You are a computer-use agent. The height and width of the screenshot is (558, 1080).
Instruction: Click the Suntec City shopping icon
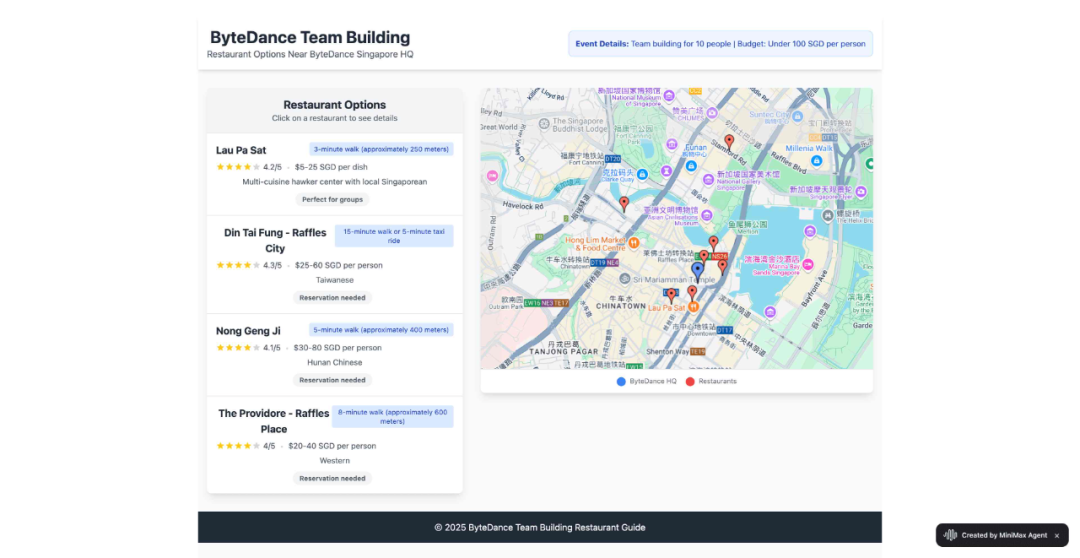[798, 116]
